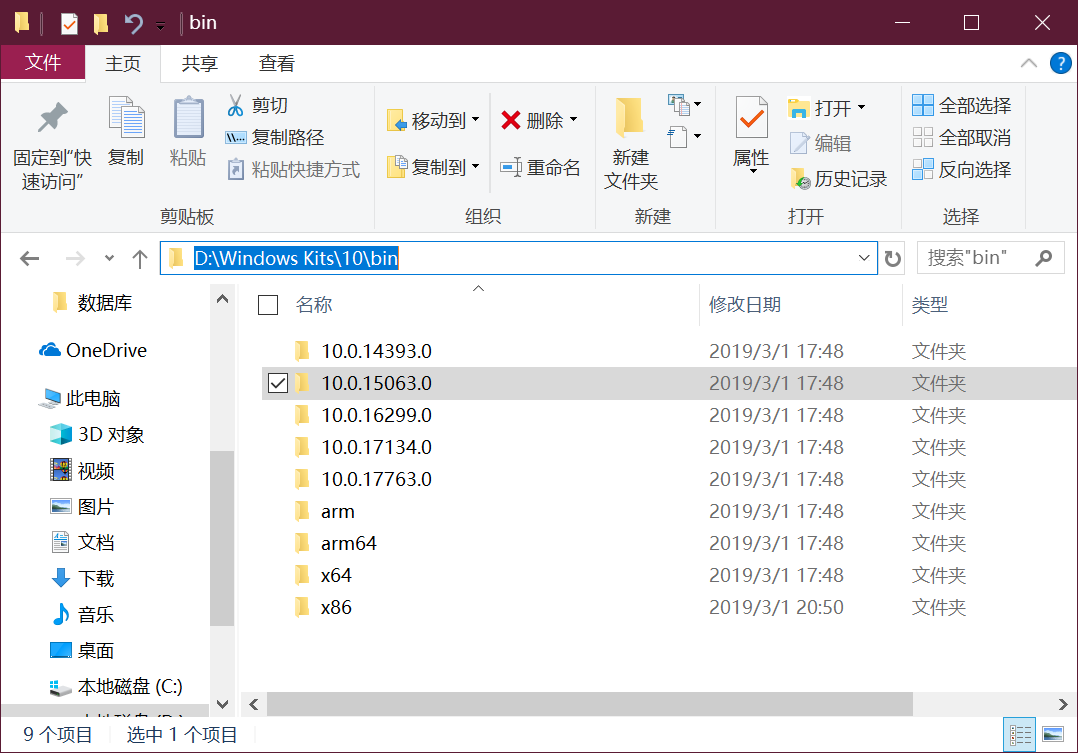This screenshot has height=753, width=1078.
Task: Create a New folder
Action: pyautogui.click(x=630, y=142)
